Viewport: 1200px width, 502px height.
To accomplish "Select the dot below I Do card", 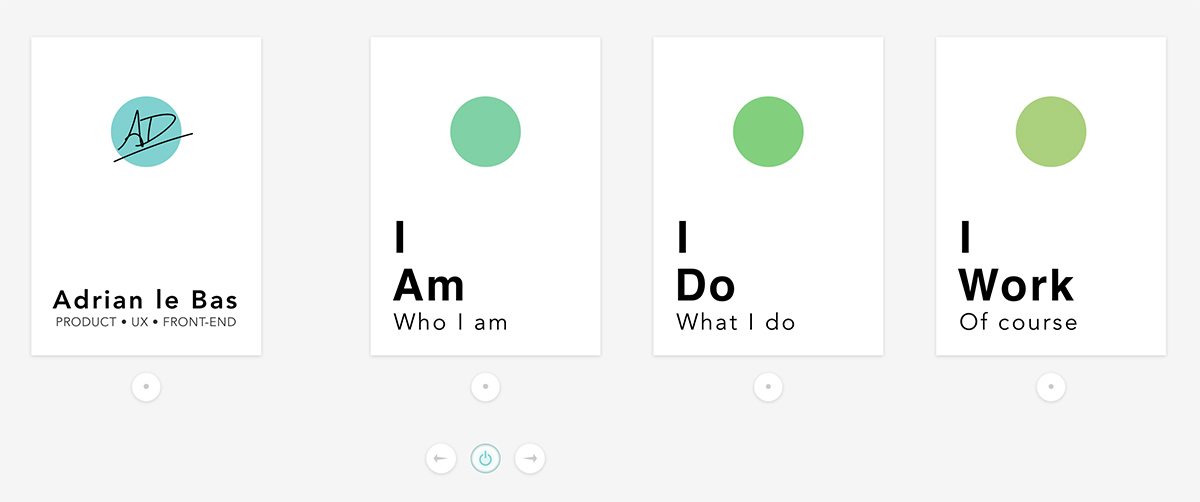I will click(768, 386).
